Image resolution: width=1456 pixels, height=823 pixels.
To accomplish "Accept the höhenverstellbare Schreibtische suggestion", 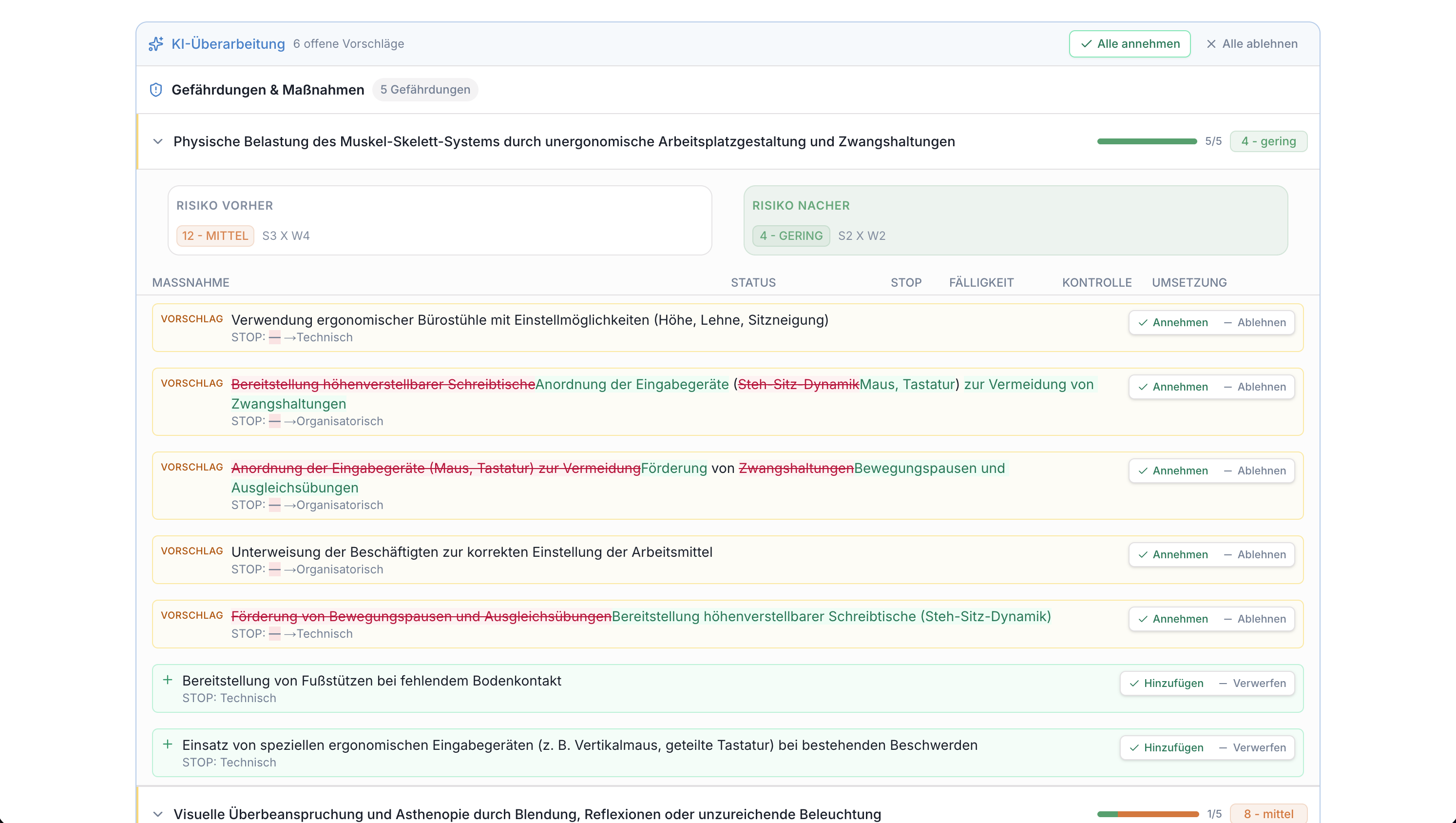I will [1172, 619].
